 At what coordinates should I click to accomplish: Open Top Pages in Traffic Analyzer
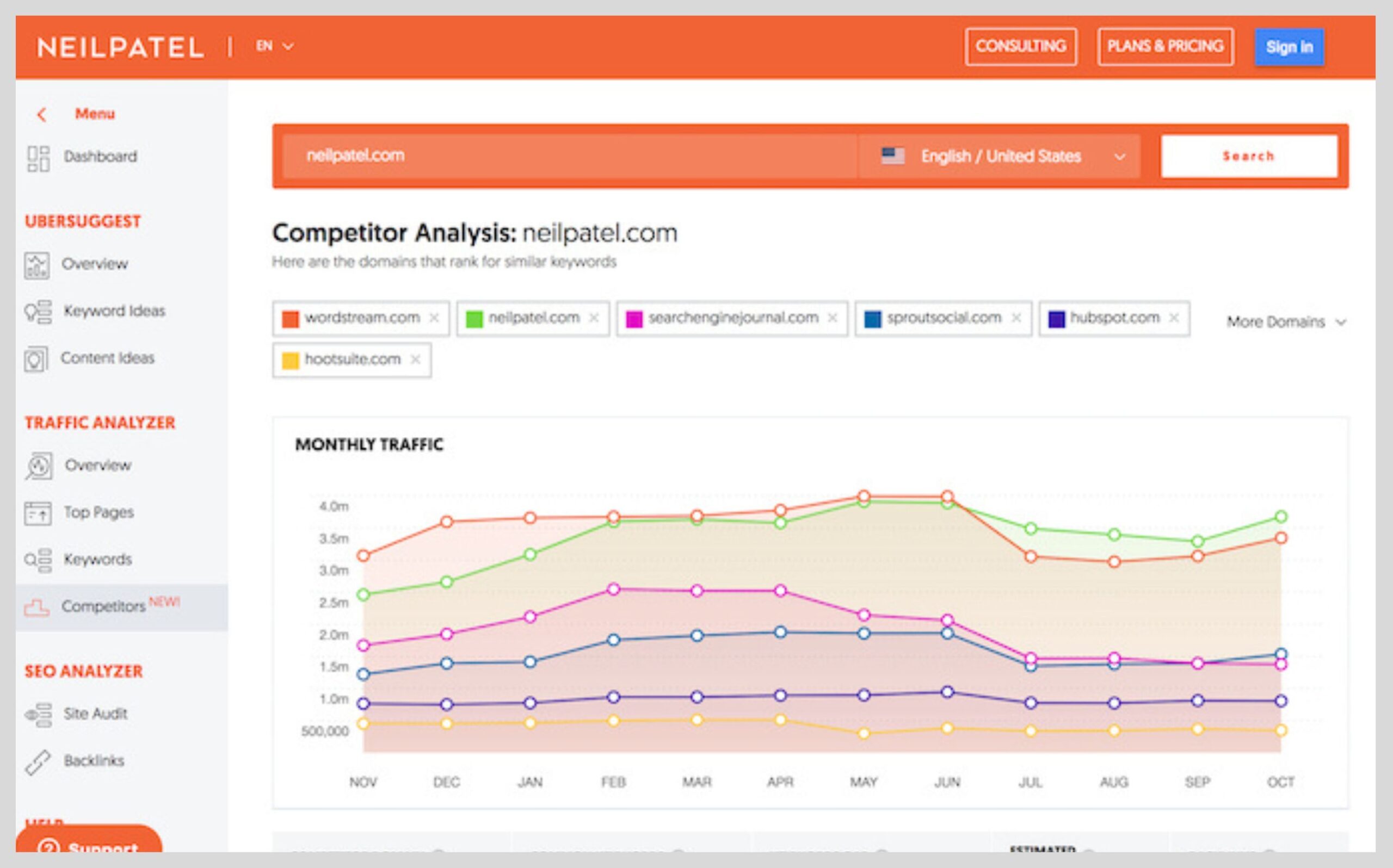click(99, 512)
